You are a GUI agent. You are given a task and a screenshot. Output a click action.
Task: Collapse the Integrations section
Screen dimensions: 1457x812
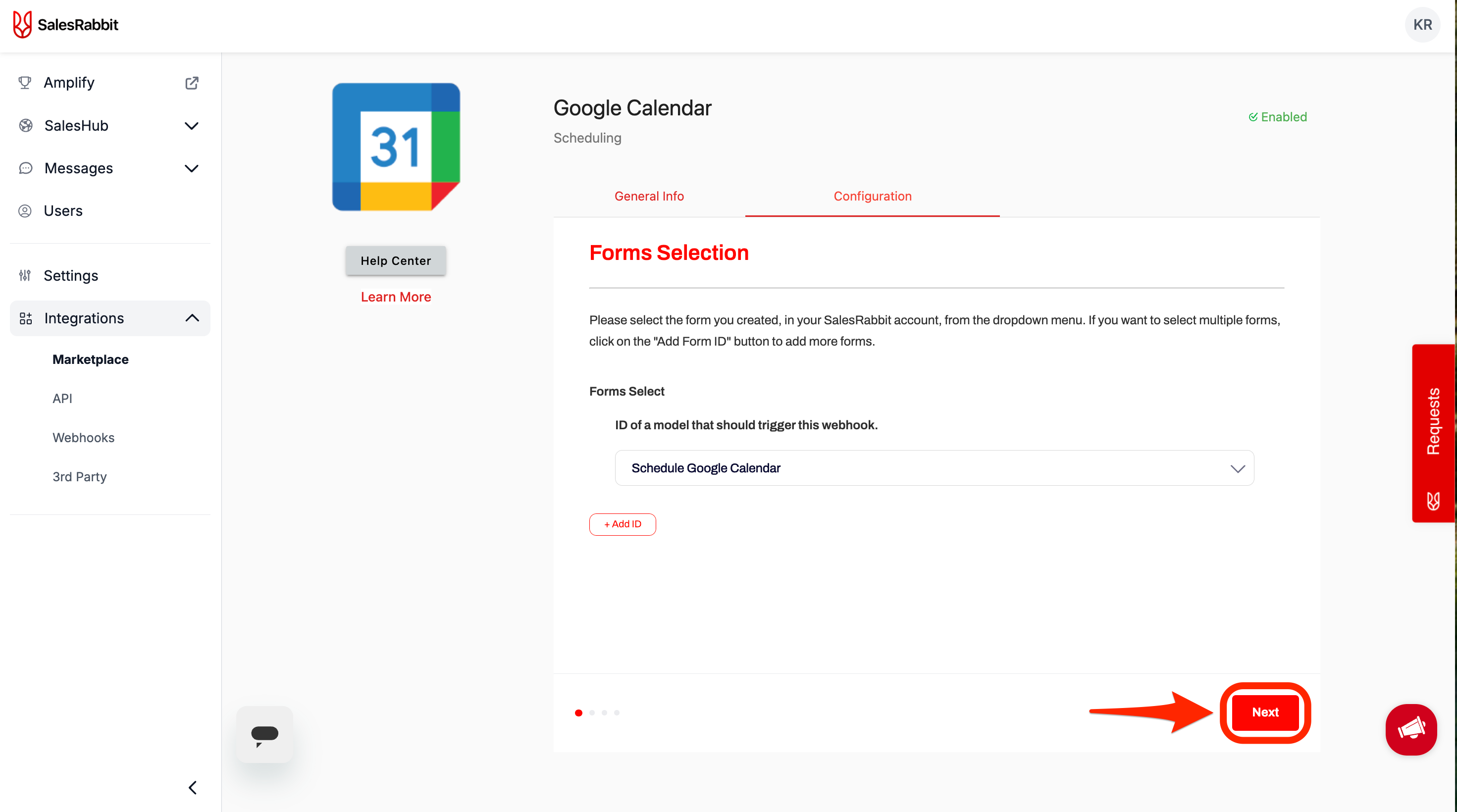coord(192,318)
